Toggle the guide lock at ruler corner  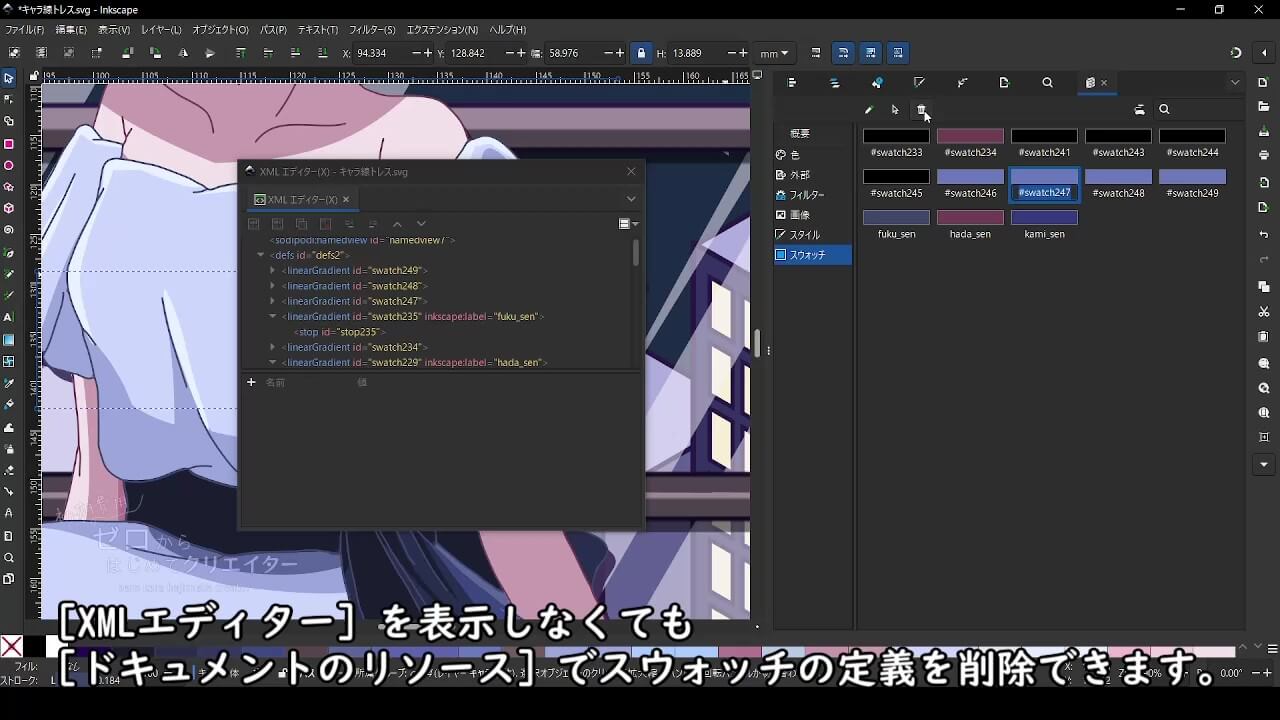(34, 75)
